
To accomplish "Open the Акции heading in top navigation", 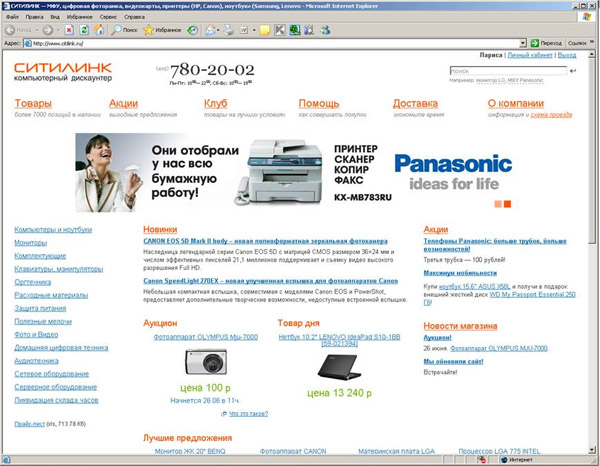I will [123, 103].
